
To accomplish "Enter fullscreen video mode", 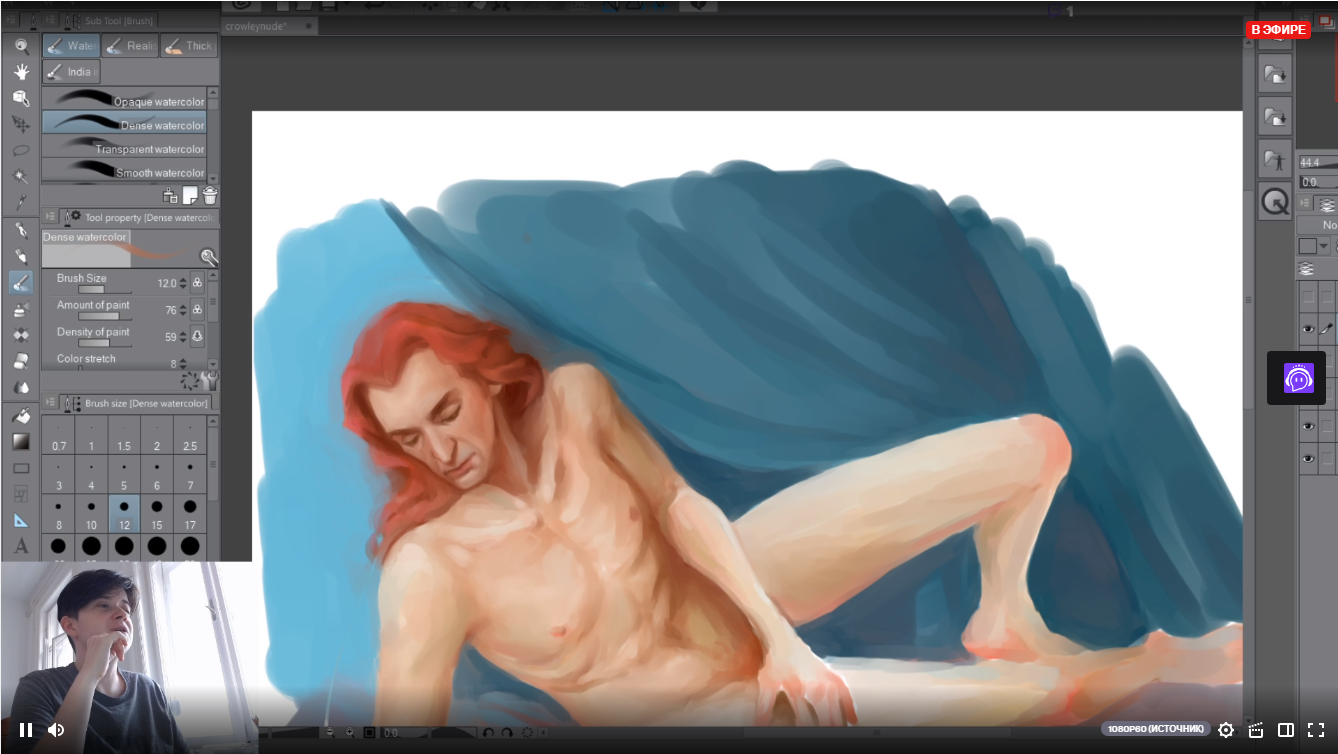I will (x=1316, y=730).
